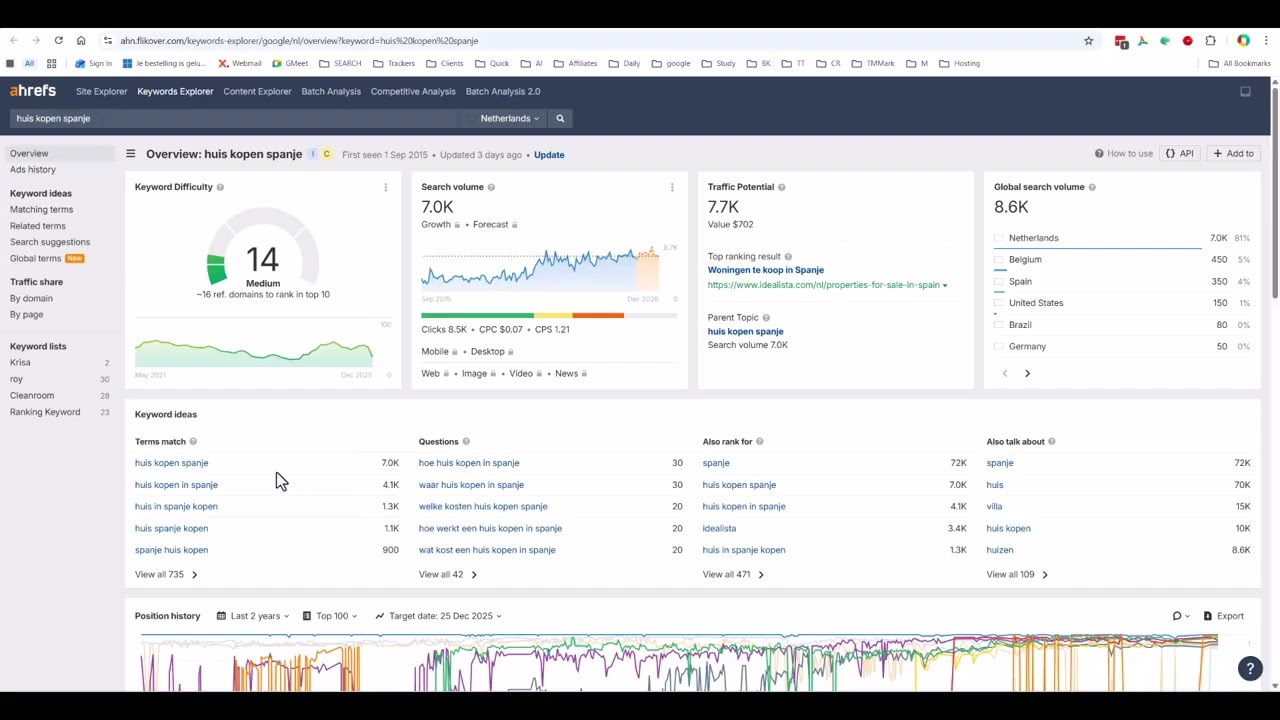Open the All Bookmarks folder
The height and width of the screenshot is (720, 1280).
(x=1240, y=64)
